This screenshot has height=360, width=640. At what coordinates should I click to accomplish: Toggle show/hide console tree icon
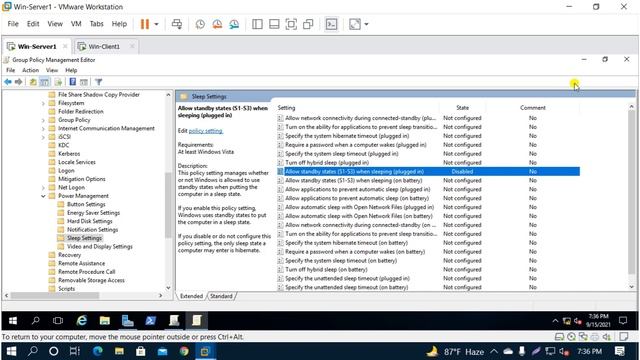tap(44, 82)
